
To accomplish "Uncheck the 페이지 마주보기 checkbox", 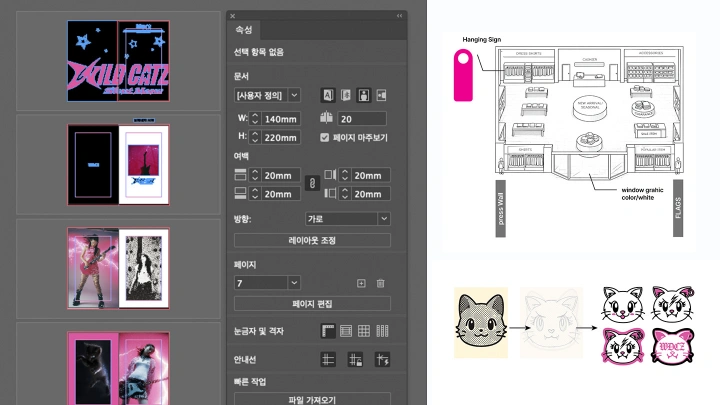I will click(325, 137).
